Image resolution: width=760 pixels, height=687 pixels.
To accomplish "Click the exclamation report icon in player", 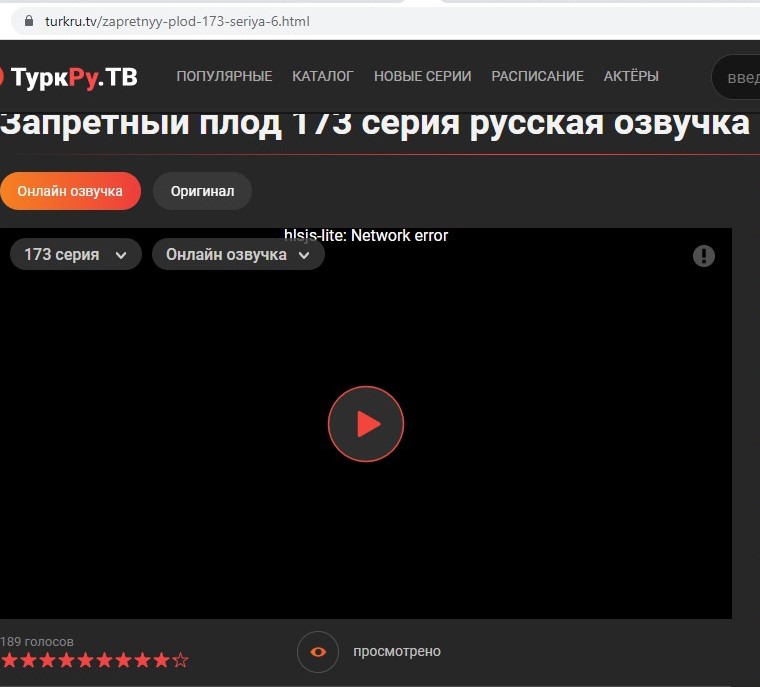I will 704,256.
